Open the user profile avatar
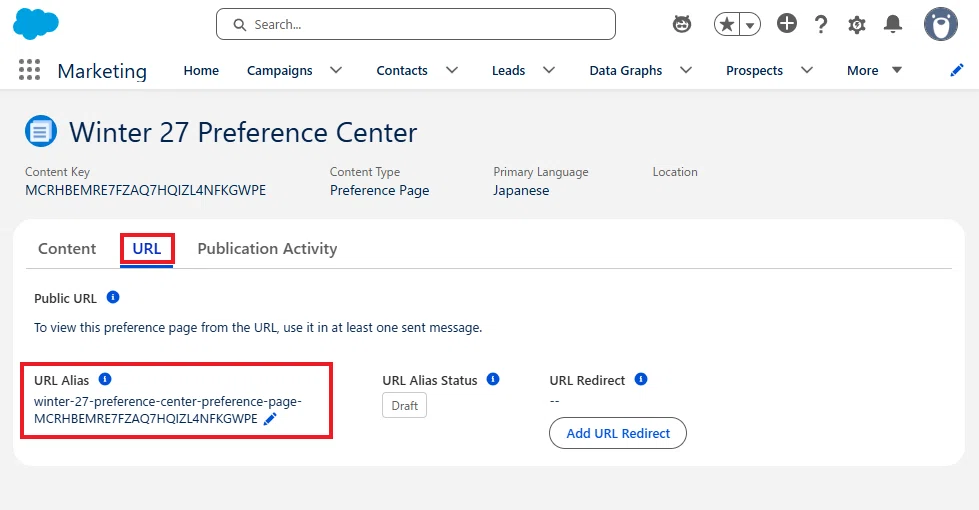The height and width of the screenshot is (510, 979). [941, 24]
